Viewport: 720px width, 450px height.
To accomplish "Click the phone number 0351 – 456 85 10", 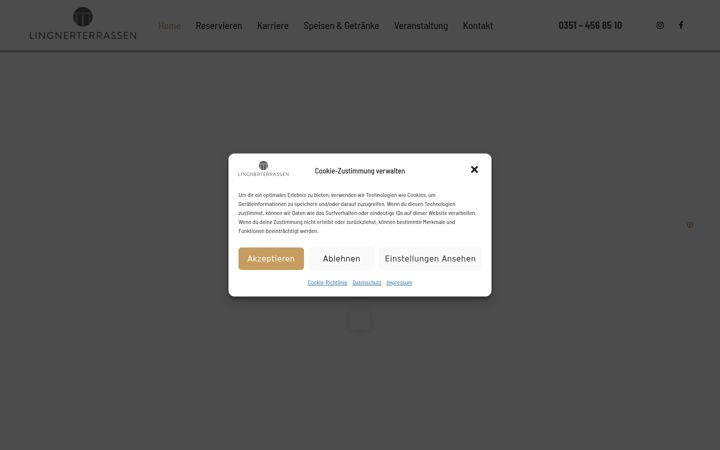I will tap(590, 25).
